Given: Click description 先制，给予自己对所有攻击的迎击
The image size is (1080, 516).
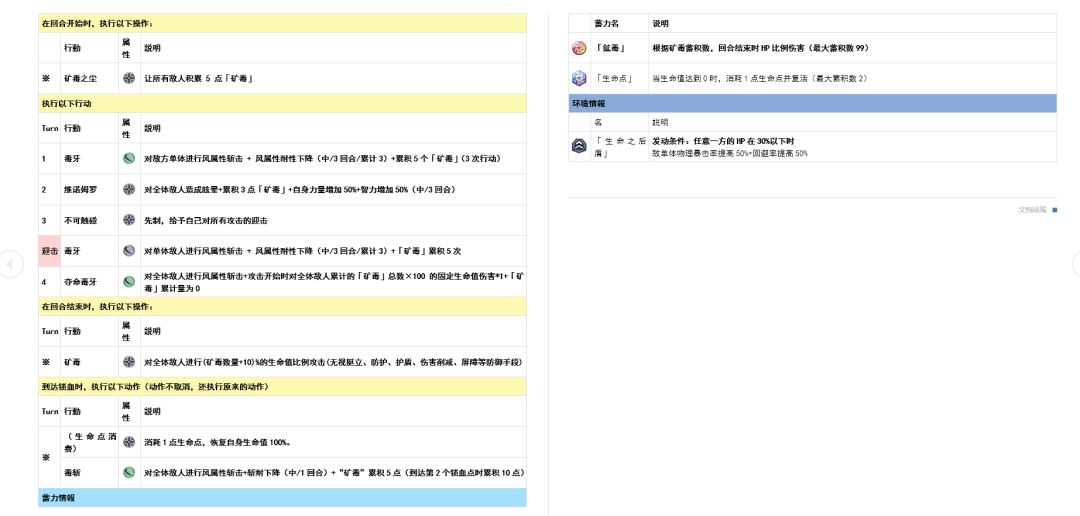Looking at the screenshot, I should tap(205, 220).
